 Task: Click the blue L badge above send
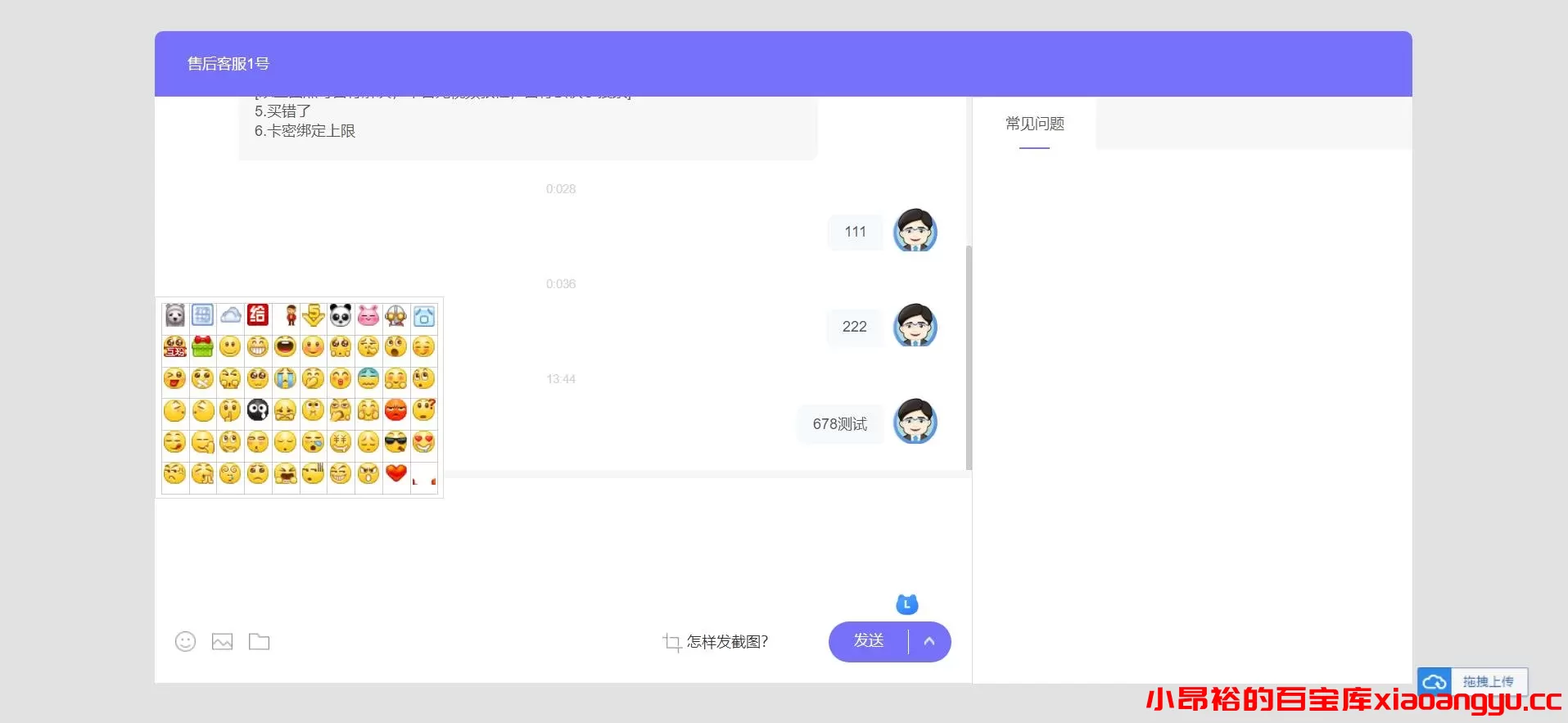pos(907,604)
